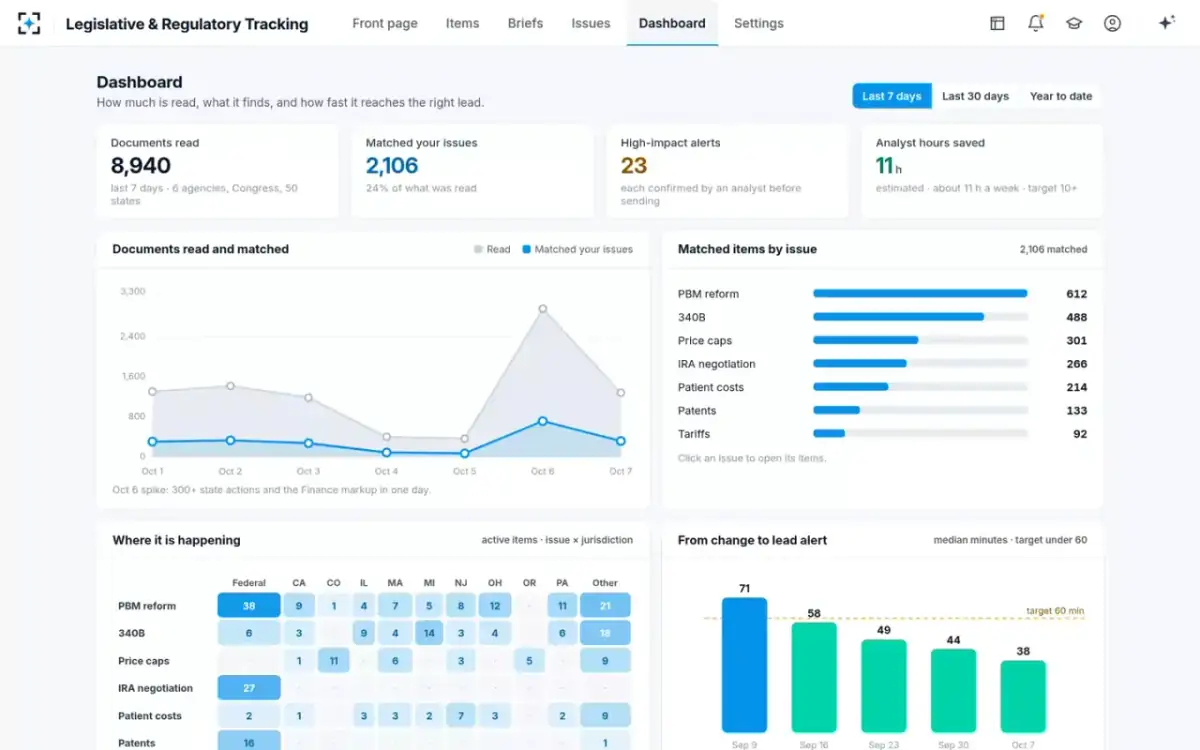Open the notifications bell
Viewport: 1200px width, 750px height.
click(x=1036, y=23)
